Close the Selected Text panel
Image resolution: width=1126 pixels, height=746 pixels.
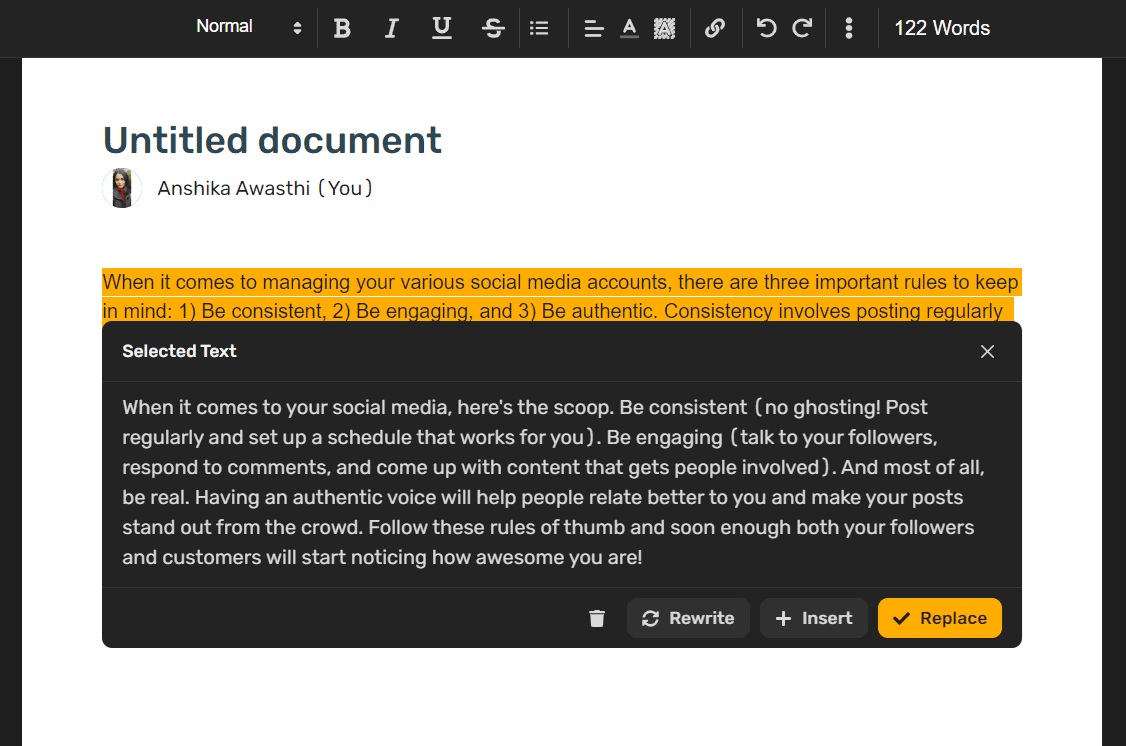[987, 351]
